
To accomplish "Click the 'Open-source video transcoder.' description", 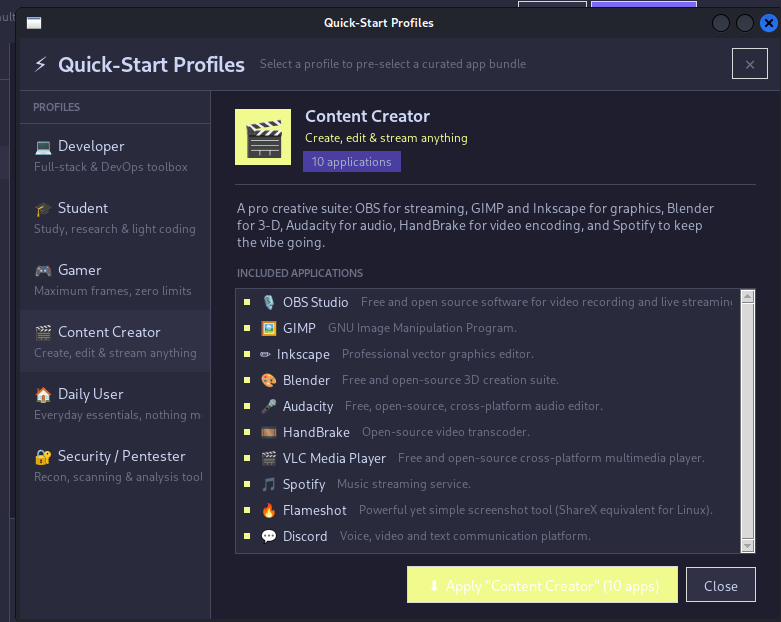I will point(446,432).
